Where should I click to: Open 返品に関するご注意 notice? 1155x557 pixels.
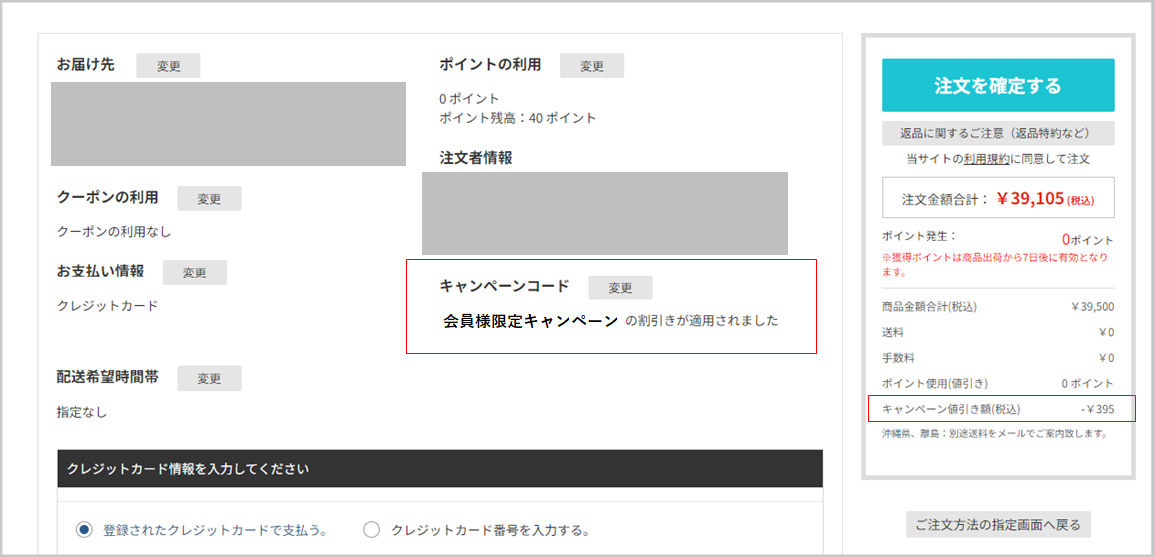tap(998, 133)
